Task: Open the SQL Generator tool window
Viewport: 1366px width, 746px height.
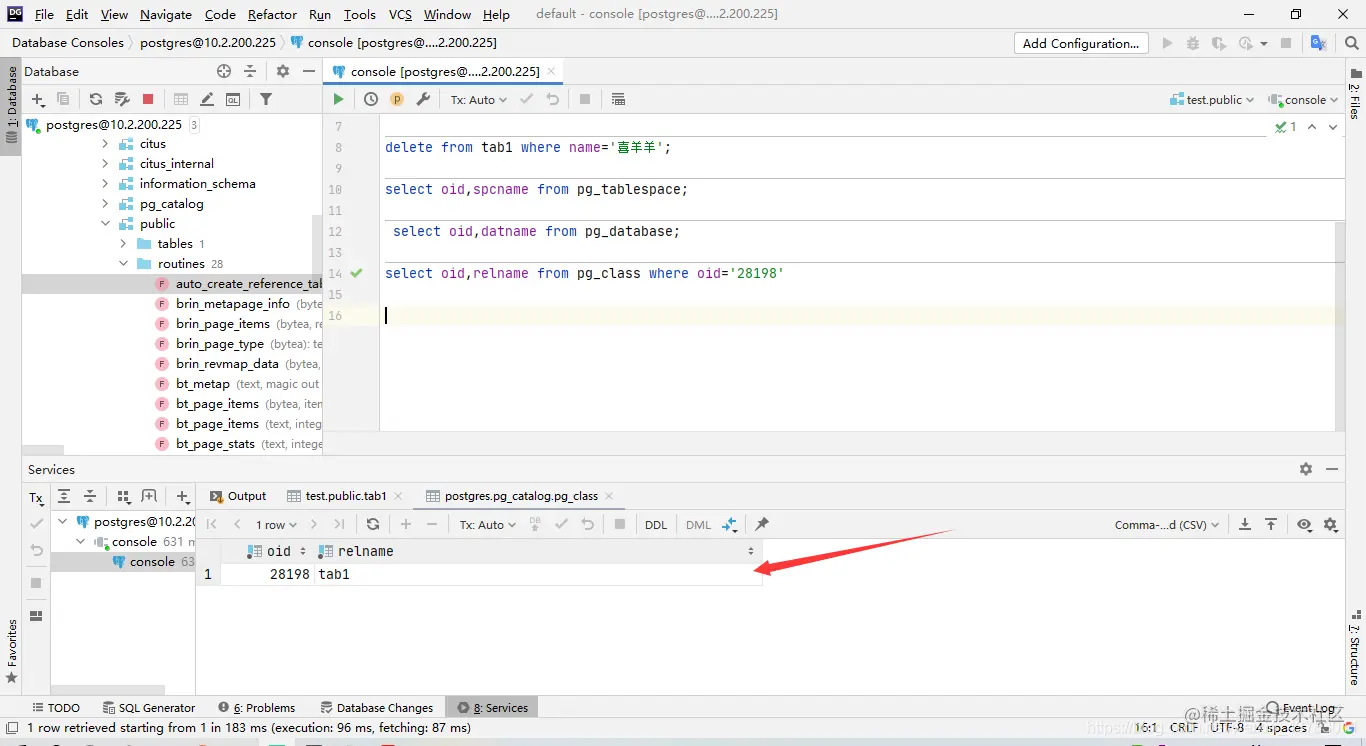Action: tap(148, 707)
